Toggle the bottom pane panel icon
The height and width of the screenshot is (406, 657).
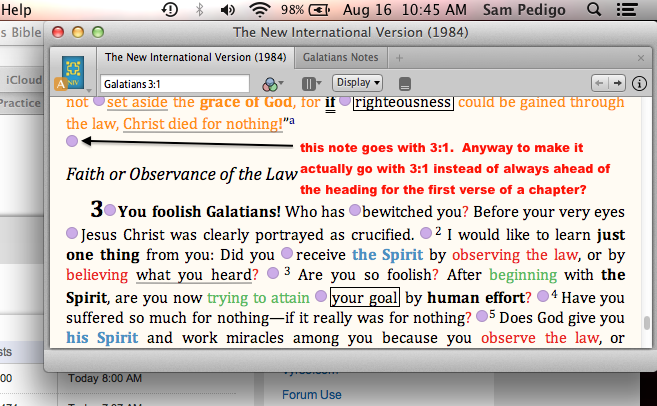coord(405,84)
